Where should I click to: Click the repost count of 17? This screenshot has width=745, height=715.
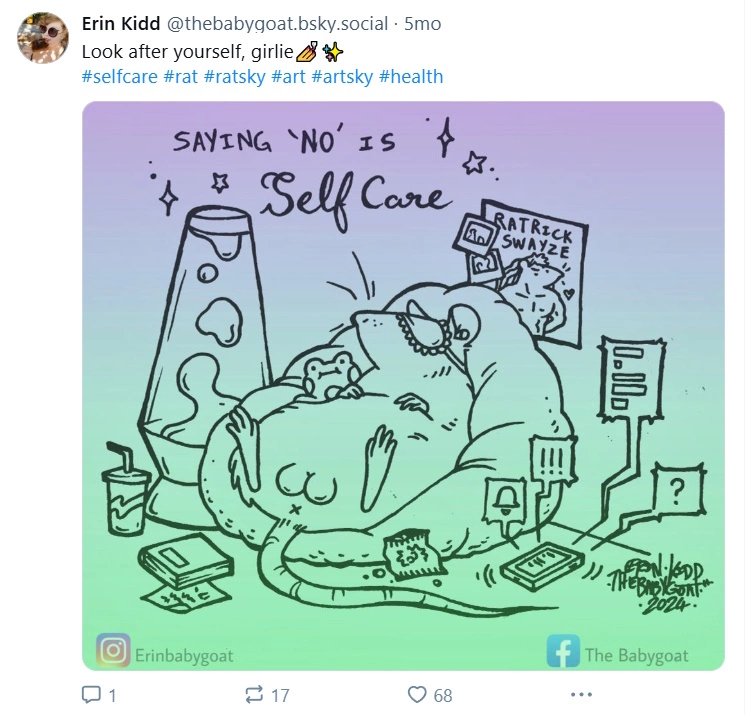280,696
